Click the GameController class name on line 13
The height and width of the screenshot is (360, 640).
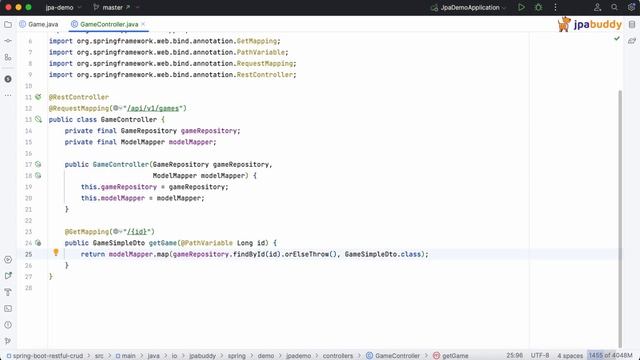coord(129,119)
